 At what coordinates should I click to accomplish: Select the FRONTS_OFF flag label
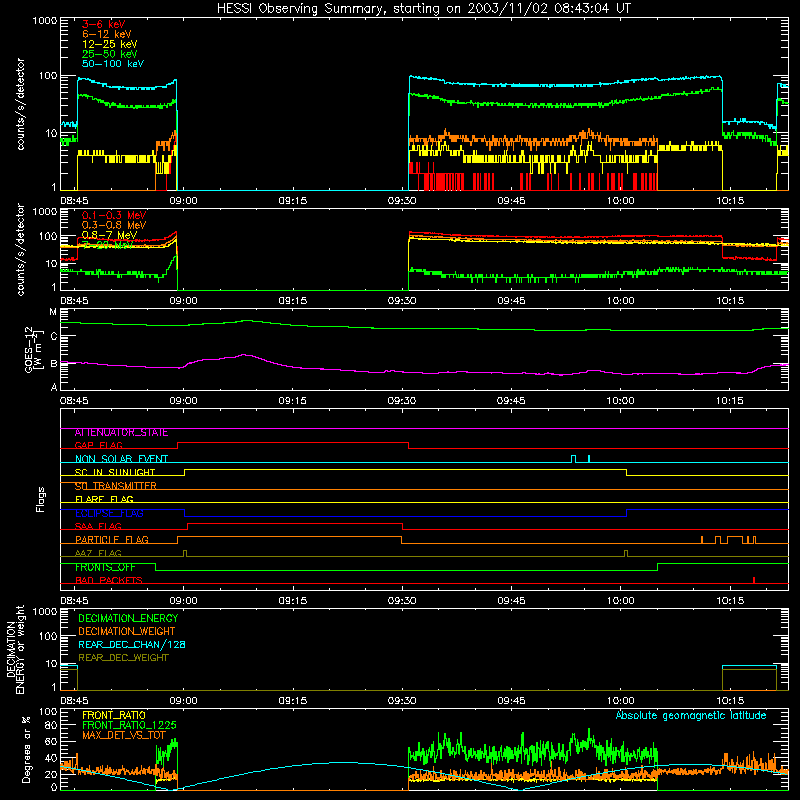pos(105,567)
